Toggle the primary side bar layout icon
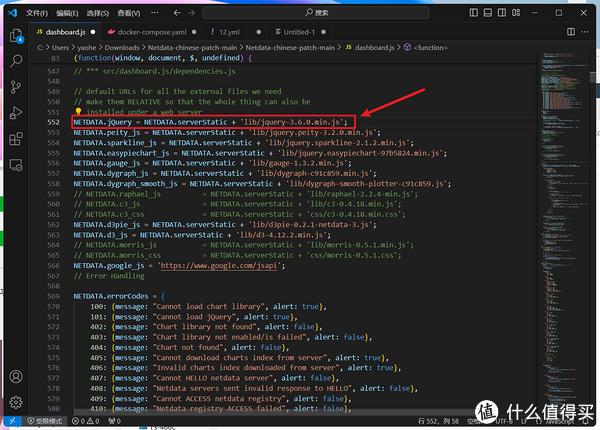 tap(474, 13)
